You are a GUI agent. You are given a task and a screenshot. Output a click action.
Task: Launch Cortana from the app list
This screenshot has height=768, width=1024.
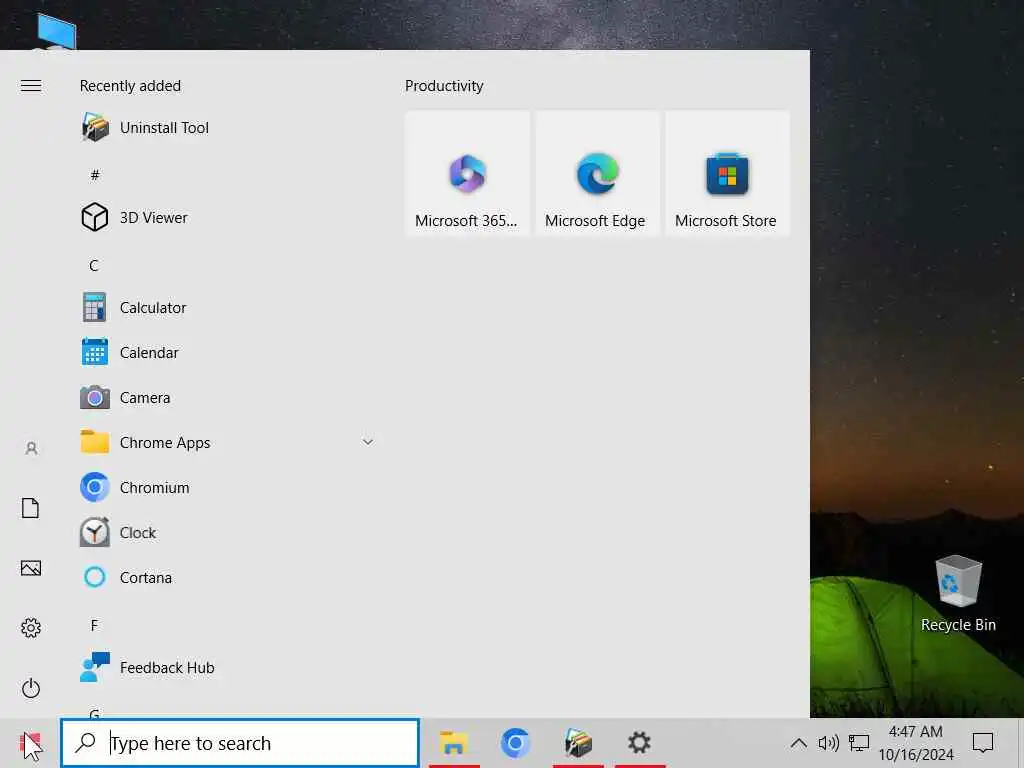point(225,578)
